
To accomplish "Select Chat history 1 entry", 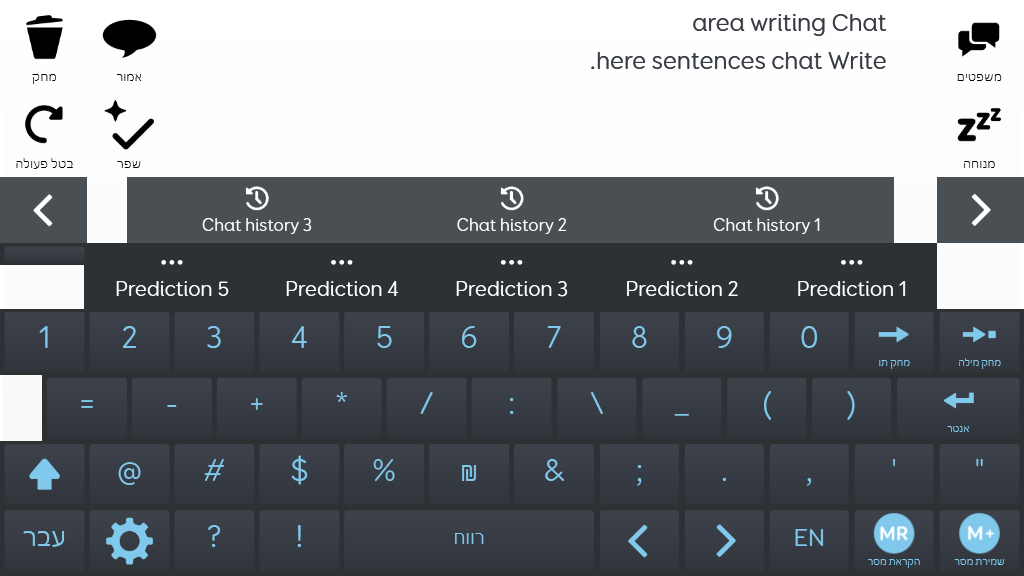I will (x=767, y=210).
